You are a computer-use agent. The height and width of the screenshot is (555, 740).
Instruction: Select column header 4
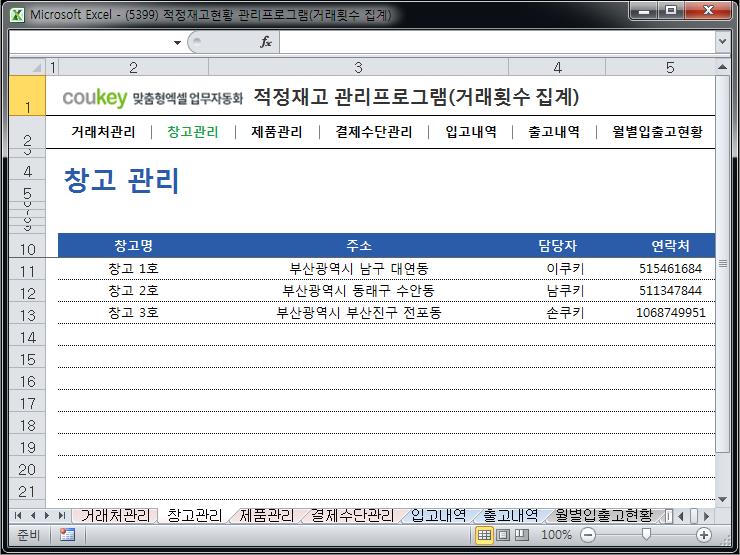557,67
